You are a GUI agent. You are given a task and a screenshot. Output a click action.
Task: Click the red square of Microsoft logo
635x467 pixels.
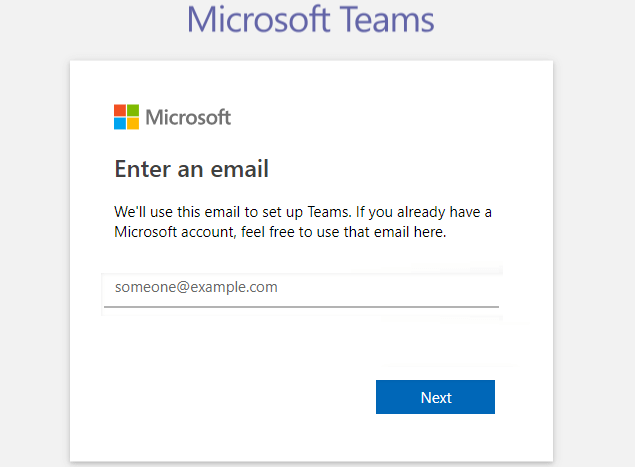[120, 111]
